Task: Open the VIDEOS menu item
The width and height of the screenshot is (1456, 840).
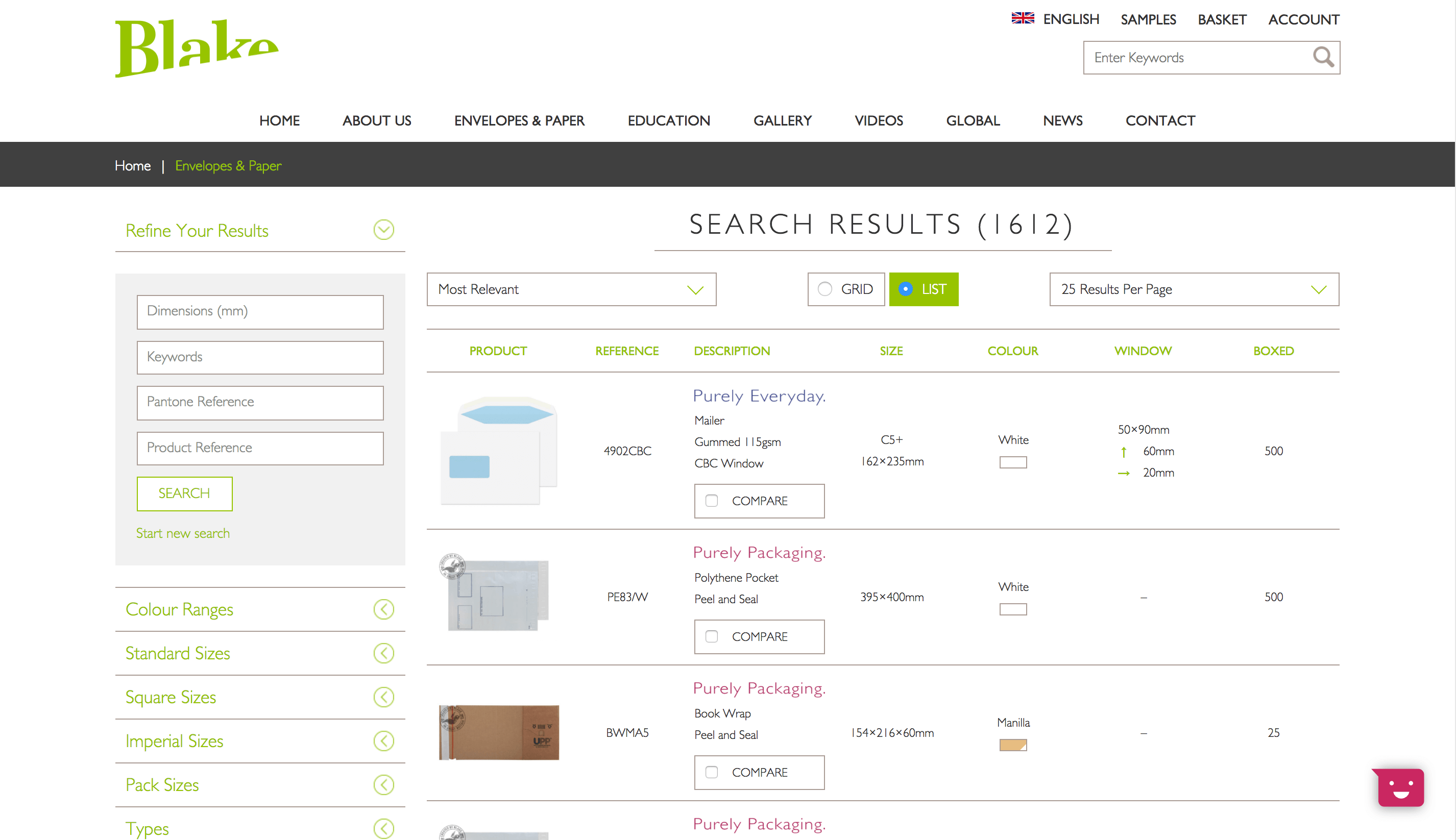Action: click(879, 120)
